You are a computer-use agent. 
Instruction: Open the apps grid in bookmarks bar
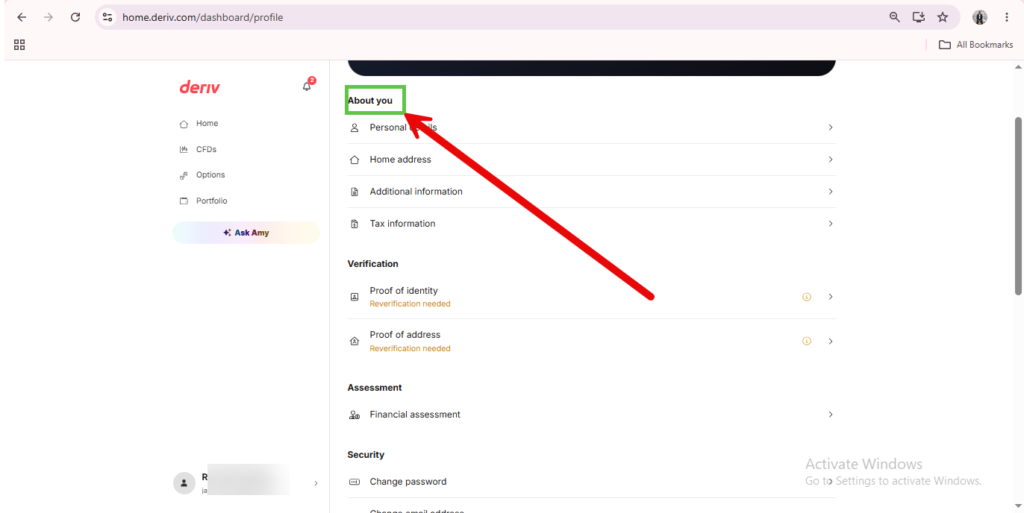pos(19,45)
